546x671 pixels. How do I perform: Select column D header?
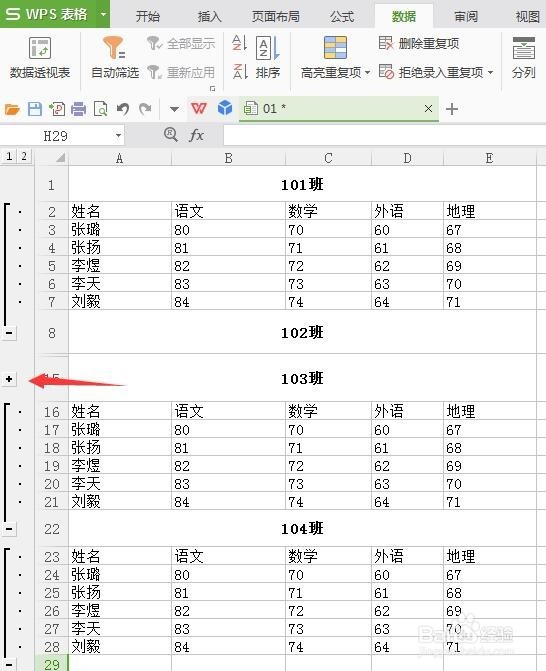(x=407, y=158)
